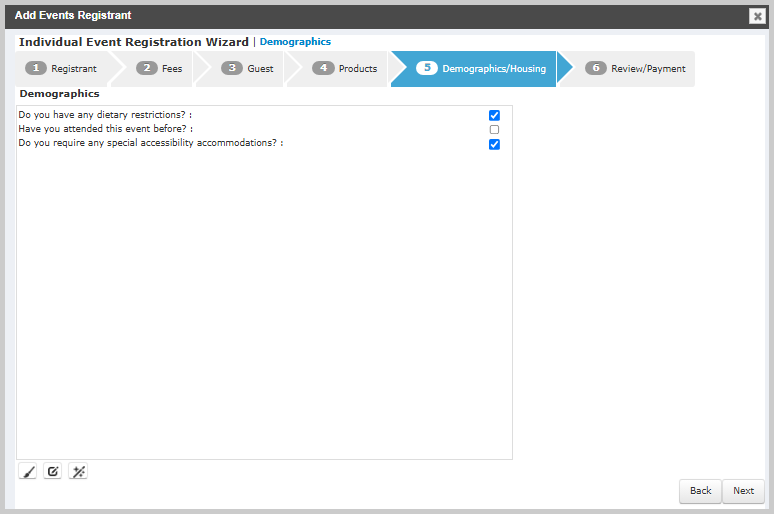The width and height of the screenshot is (774, 514).
Task: Click the accessibility accommodations question text
Action: (151, 143)
